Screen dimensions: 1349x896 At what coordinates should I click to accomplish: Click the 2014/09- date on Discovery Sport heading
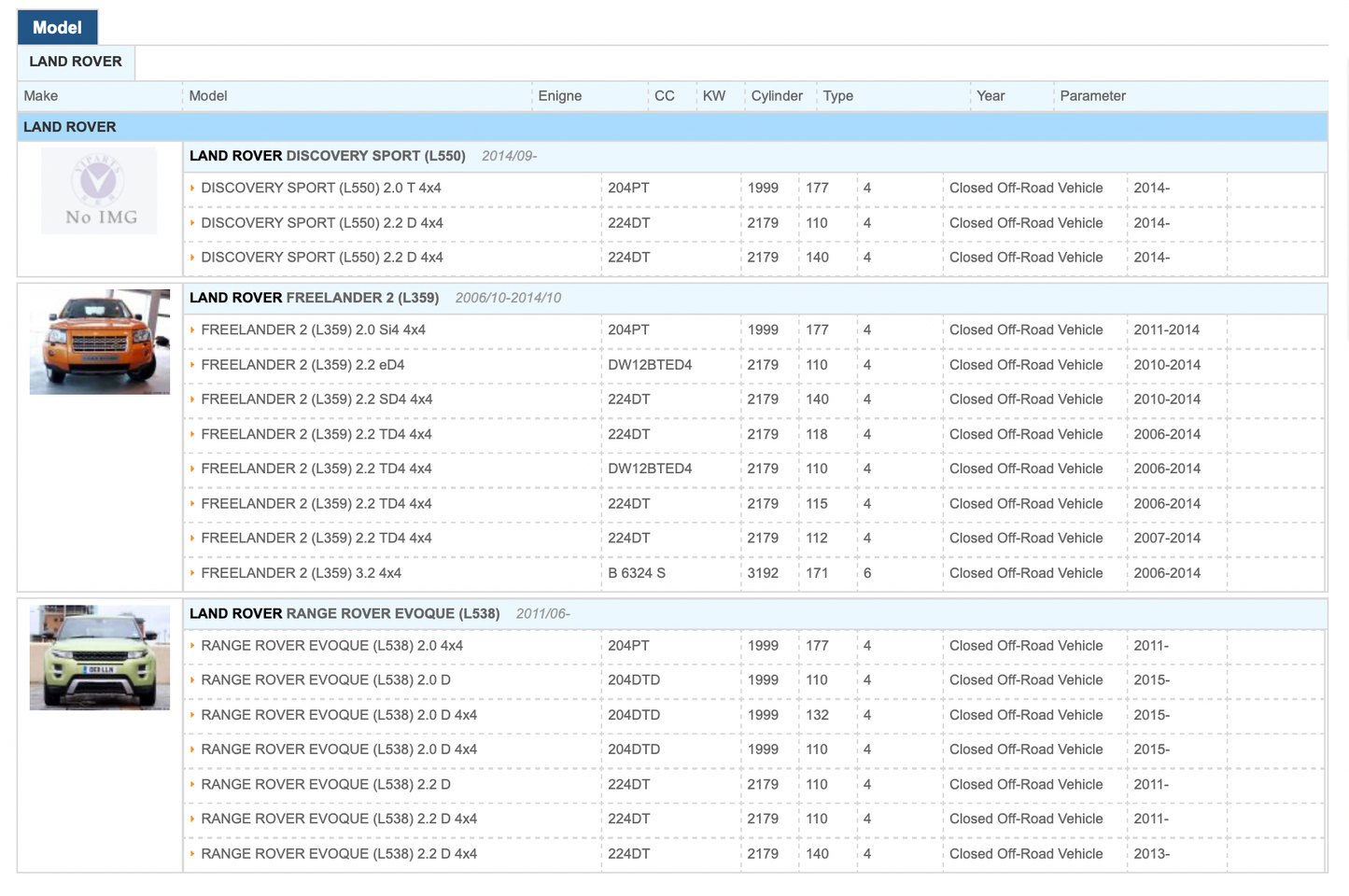509,156
